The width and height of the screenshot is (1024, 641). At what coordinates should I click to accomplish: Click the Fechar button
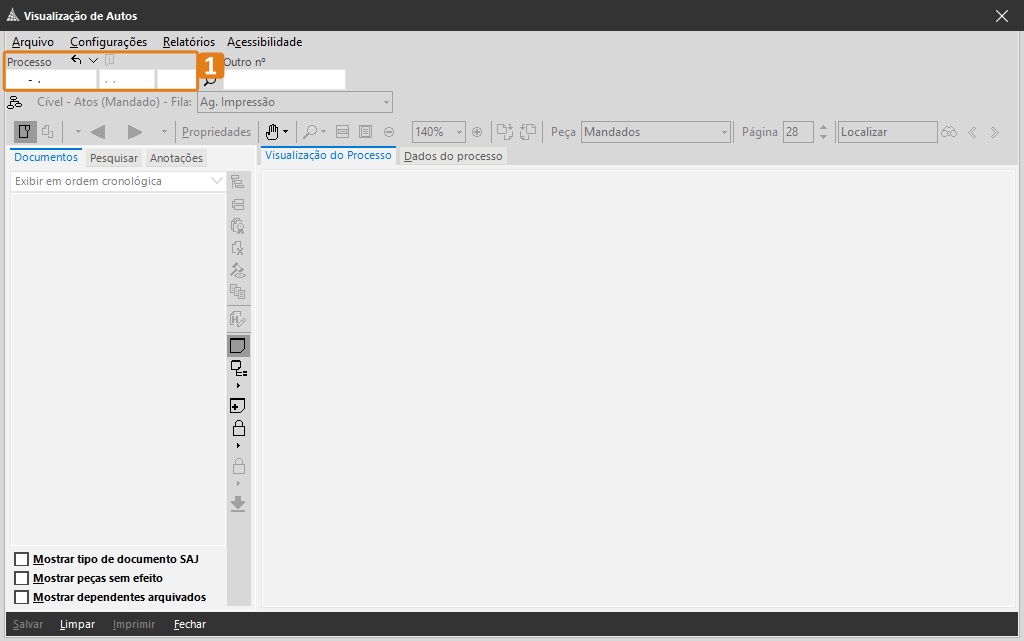[x=189, y=625]
